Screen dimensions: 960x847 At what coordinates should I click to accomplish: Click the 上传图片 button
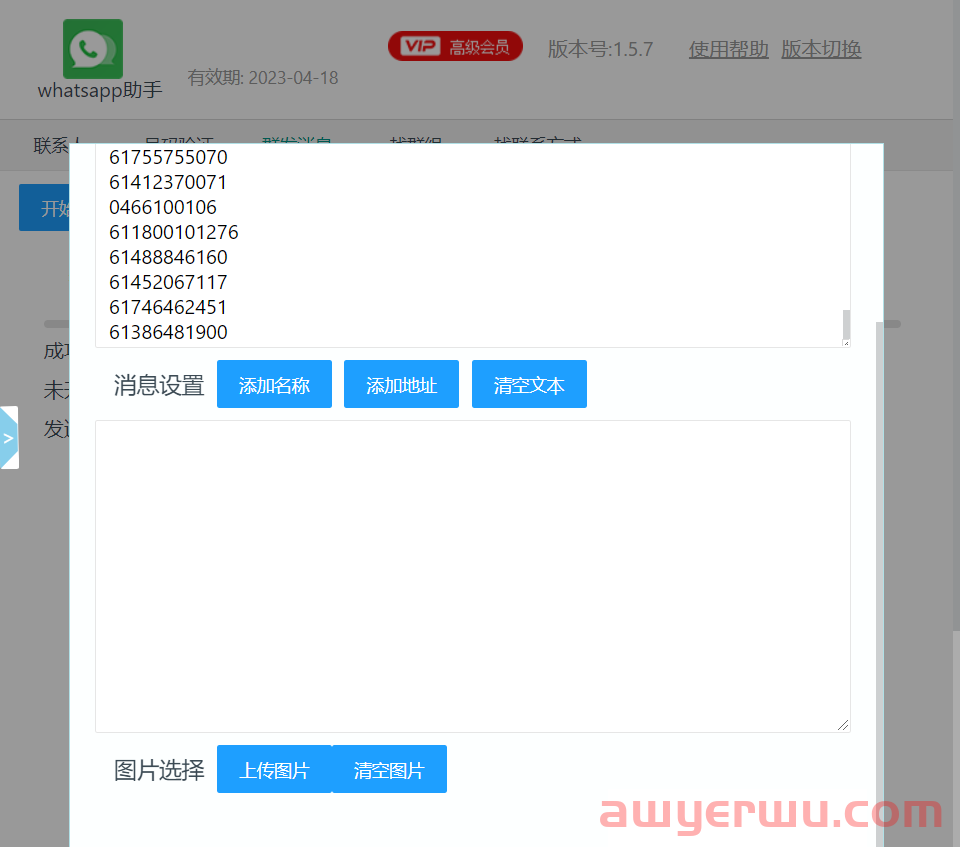(x=274, y=769)
